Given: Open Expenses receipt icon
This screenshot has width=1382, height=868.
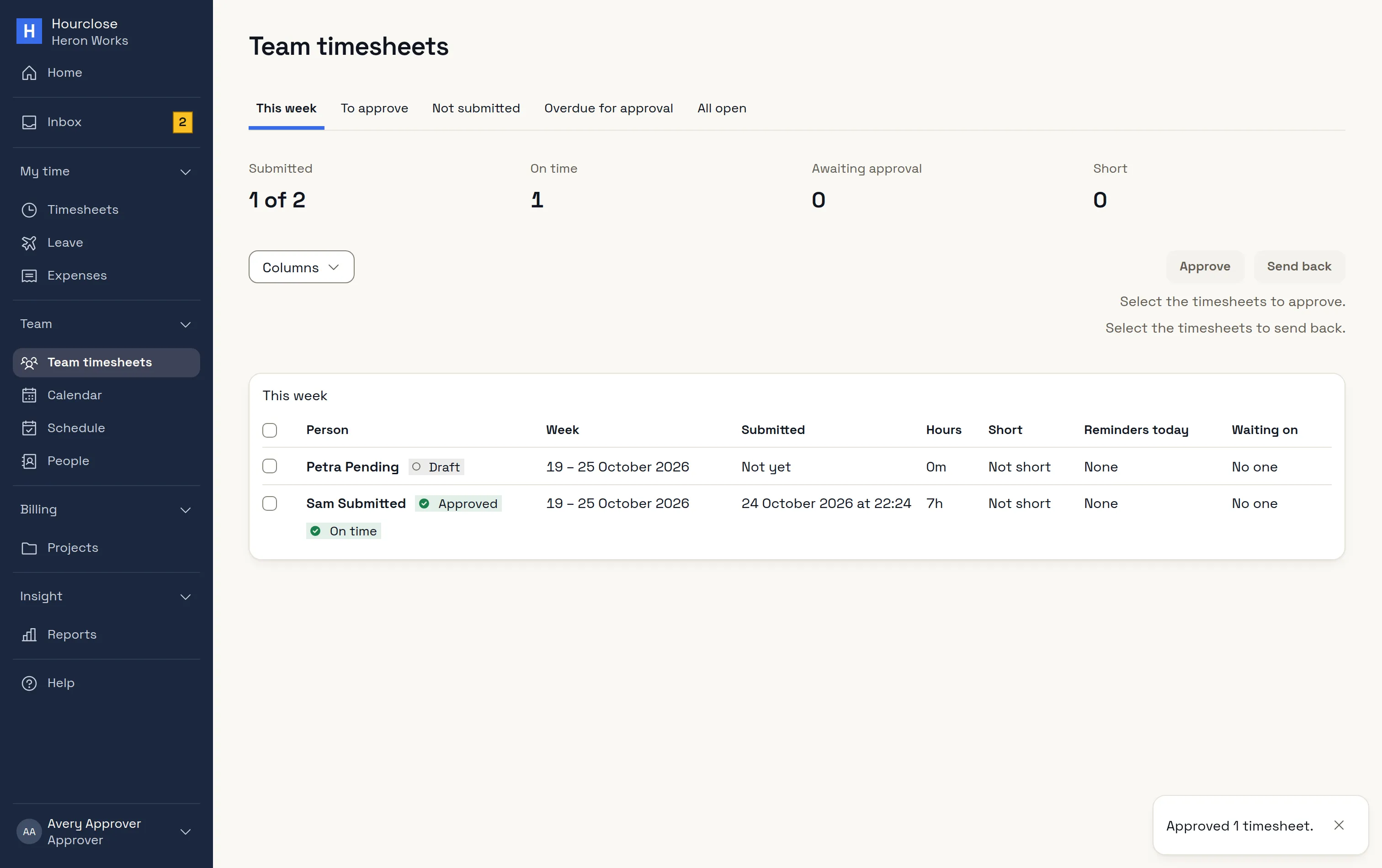Looking at the screenshot, I should click(x=29, y=276).
